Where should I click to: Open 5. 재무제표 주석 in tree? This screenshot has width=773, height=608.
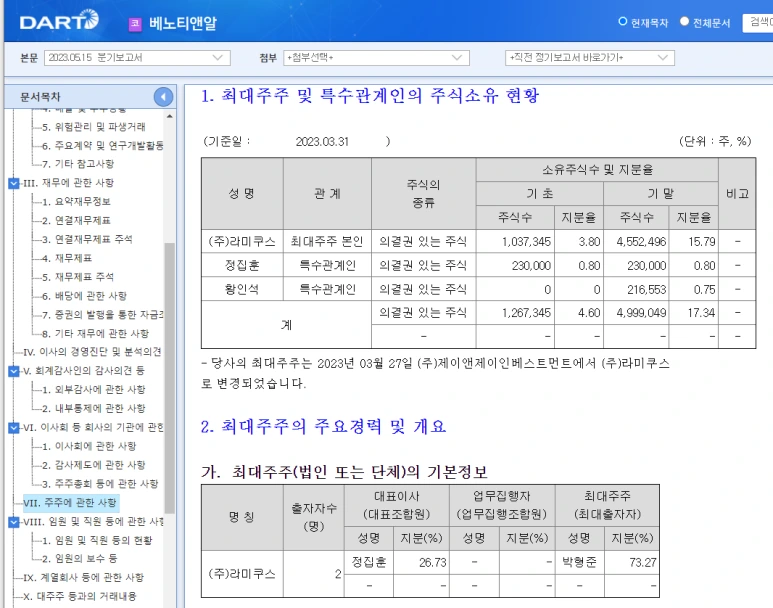78,277
